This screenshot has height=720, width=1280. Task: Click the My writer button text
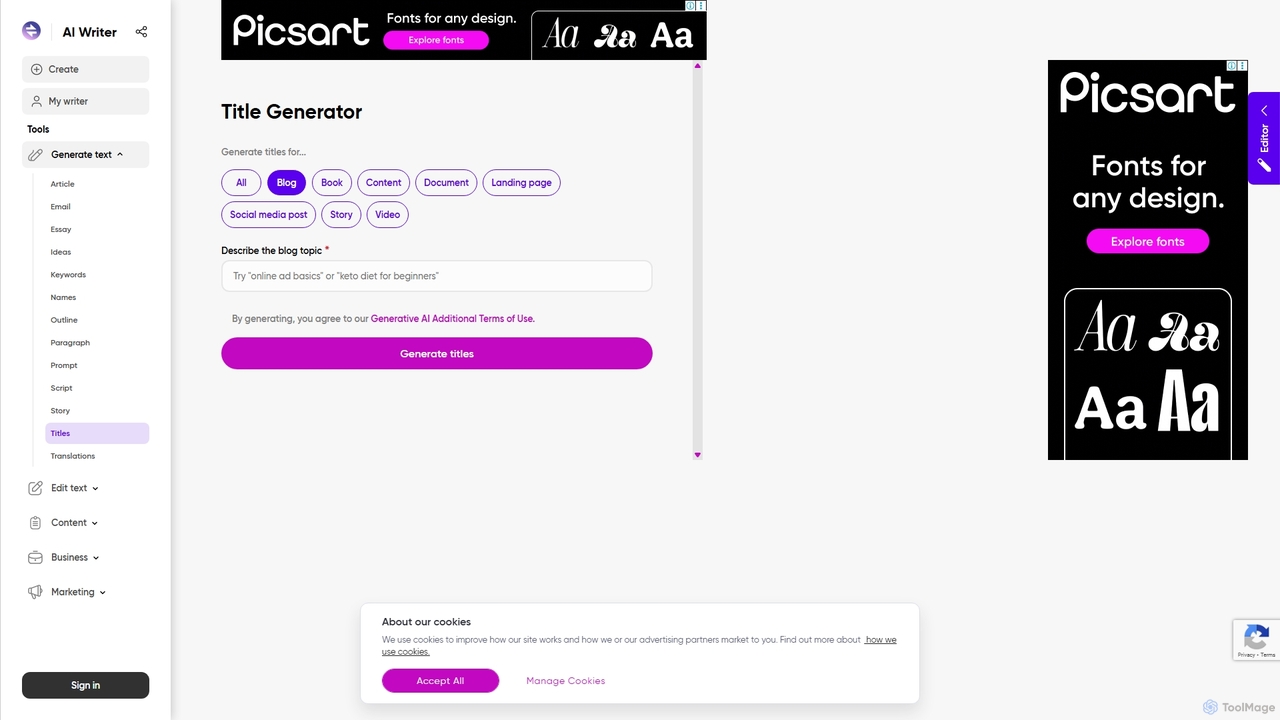(68, 101)
